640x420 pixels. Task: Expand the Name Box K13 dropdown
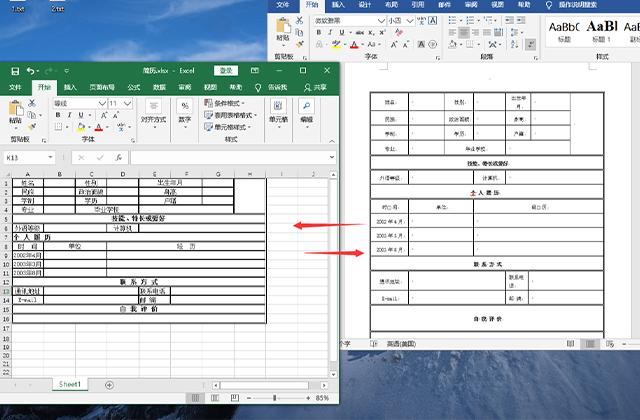[x=50, y=158]
